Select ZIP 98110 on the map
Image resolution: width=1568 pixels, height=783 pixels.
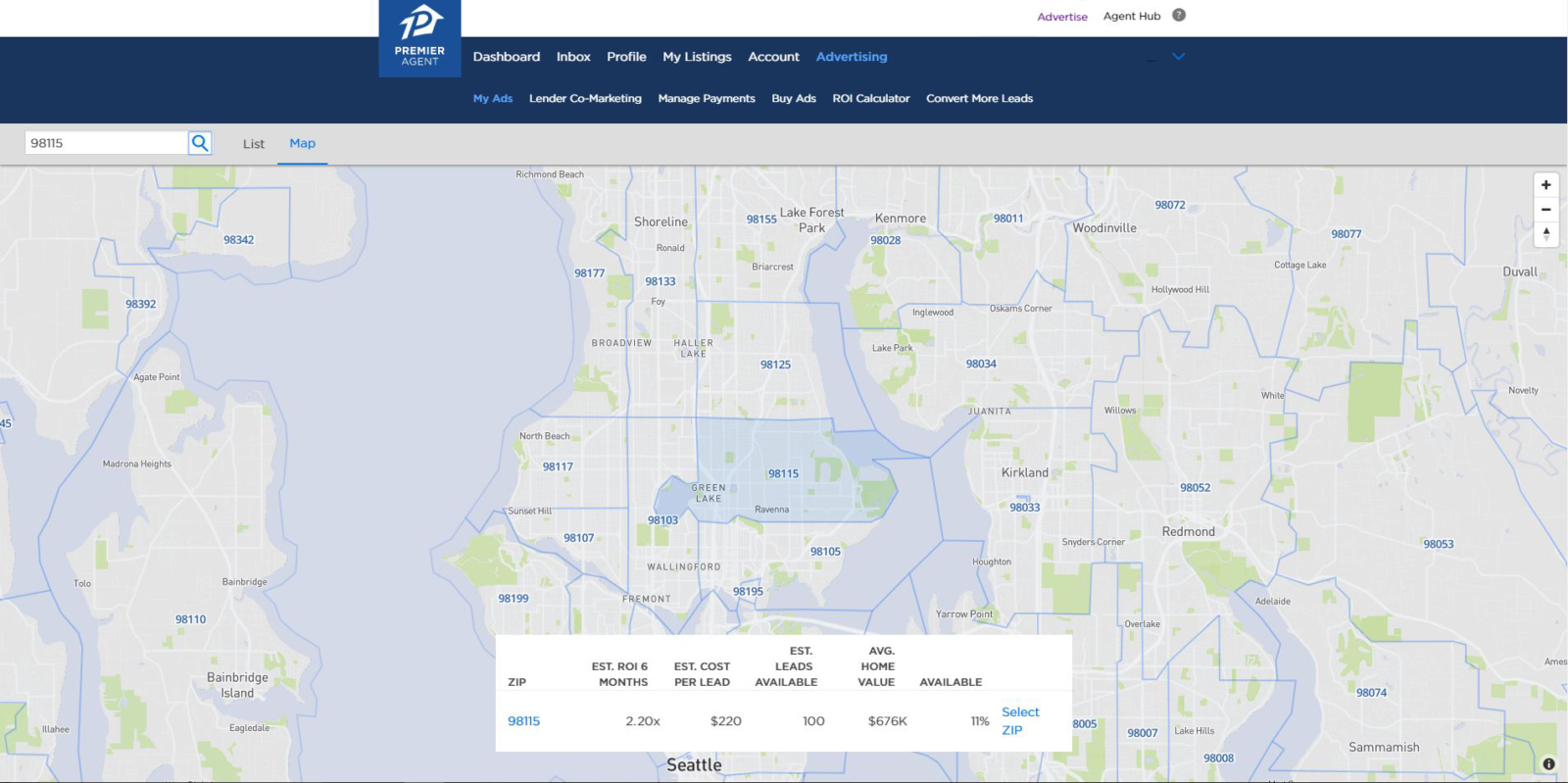tap(190, 620)
